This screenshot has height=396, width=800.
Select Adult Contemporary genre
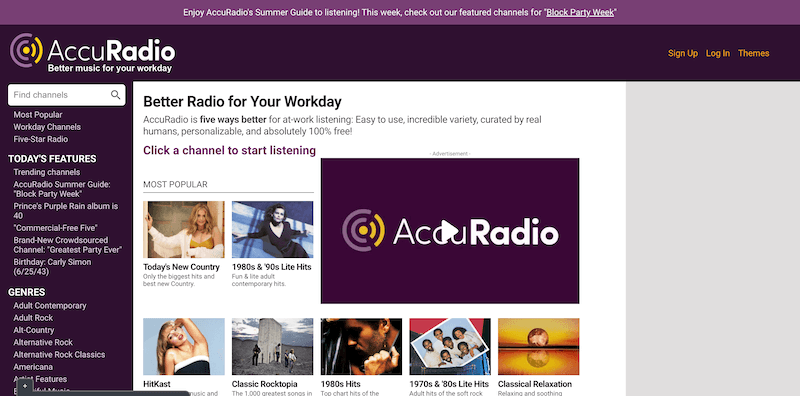(x=49, y=306)
